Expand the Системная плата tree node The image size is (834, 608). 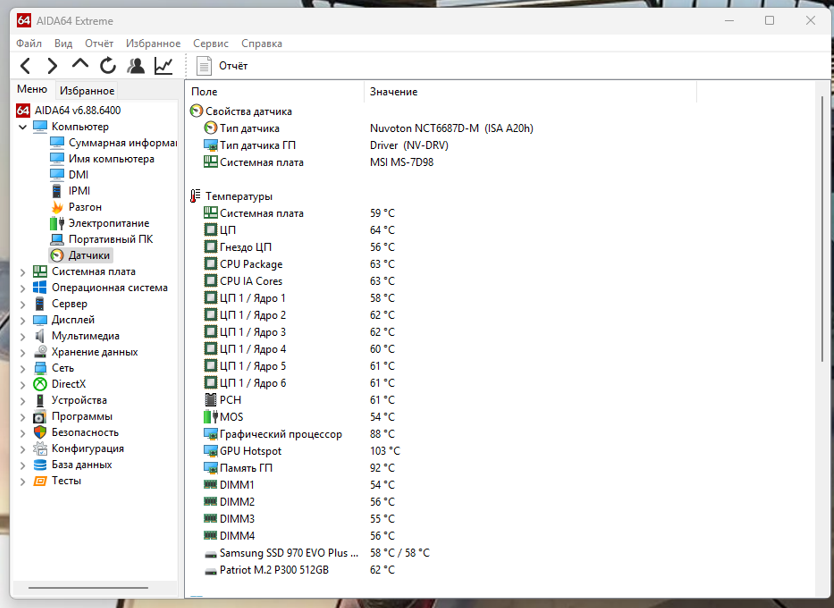pos(22,272)
